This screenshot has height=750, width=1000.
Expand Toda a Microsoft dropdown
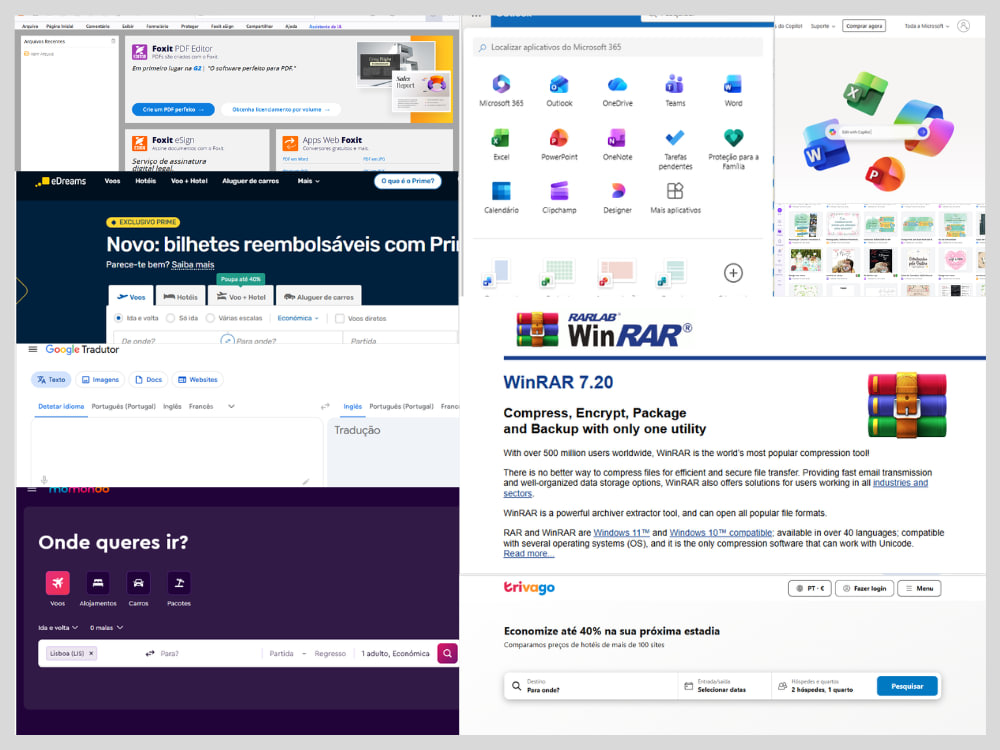tap(927, 26)
